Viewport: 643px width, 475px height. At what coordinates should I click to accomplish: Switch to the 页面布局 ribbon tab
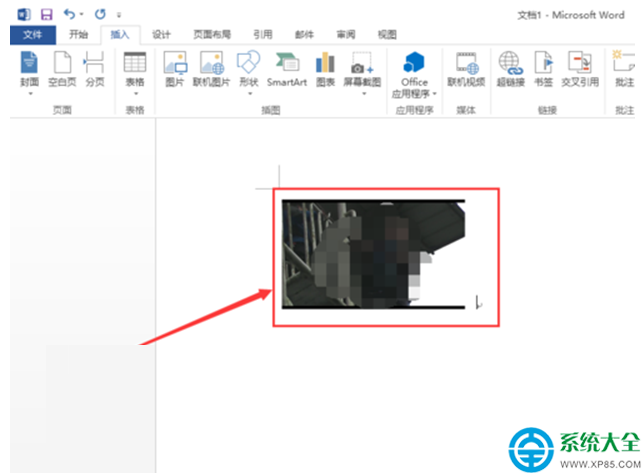(x=212, y=35)
